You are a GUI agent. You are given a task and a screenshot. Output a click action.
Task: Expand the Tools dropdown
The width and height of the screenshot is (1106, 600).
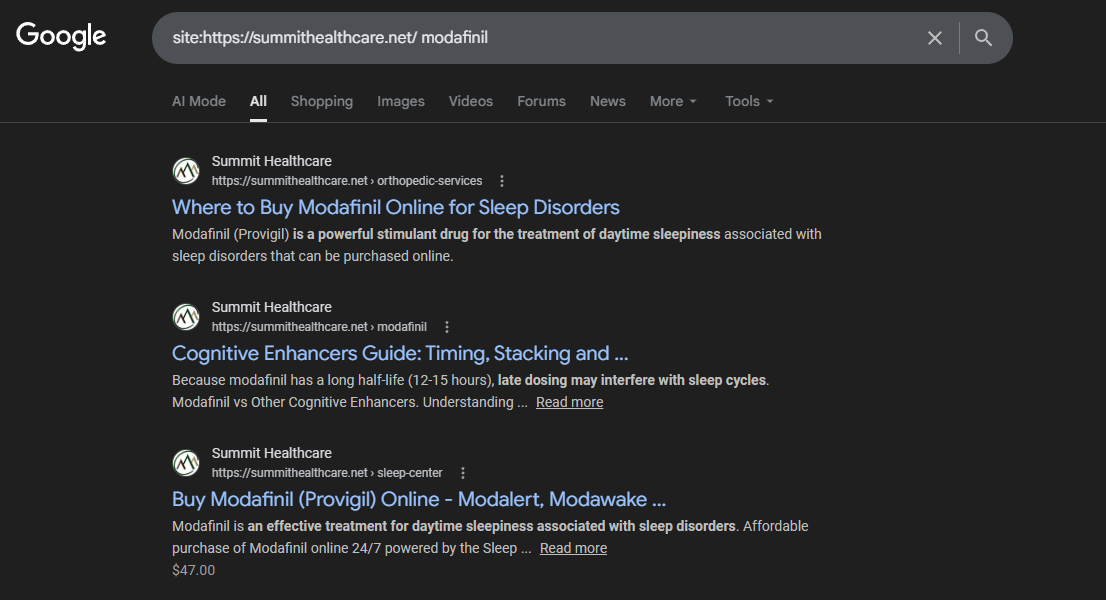(749, 101)
